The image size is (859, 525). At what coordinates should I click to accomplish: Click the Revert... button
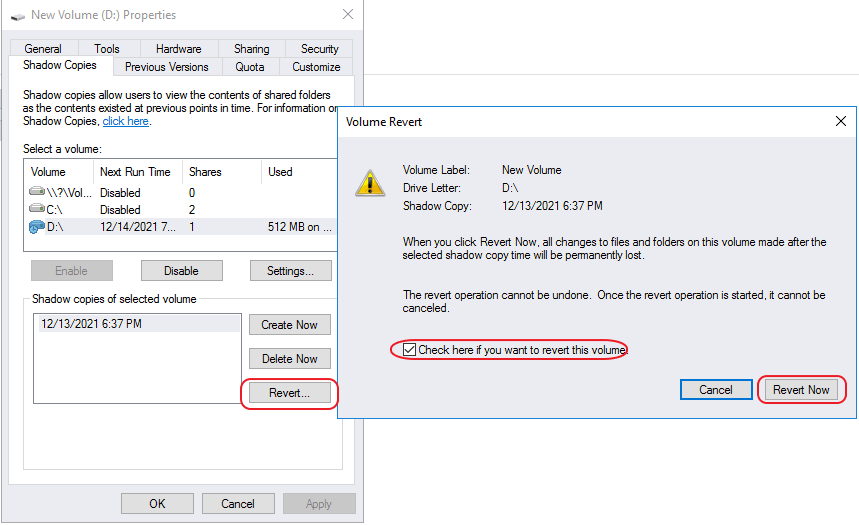coord(290,393)
